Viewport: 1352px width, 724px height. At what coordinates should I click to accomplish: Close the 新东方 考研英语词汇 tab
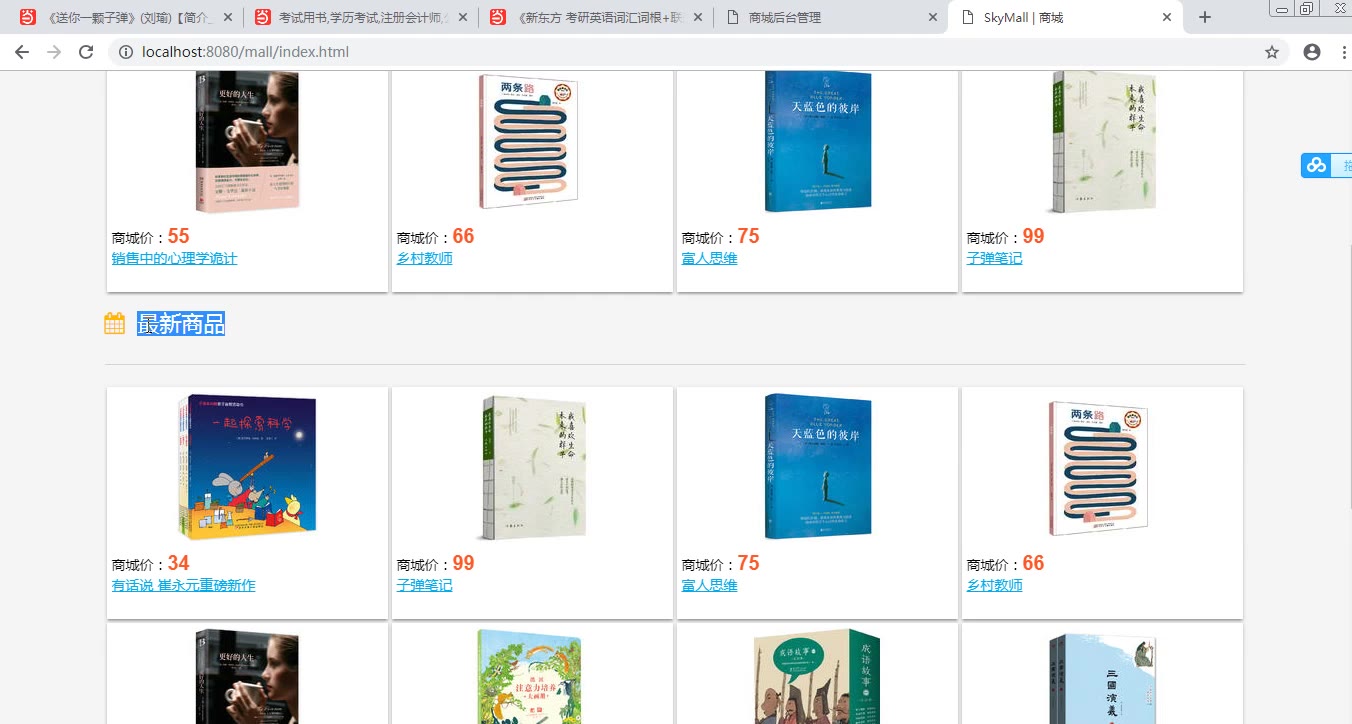pos(697,17)
